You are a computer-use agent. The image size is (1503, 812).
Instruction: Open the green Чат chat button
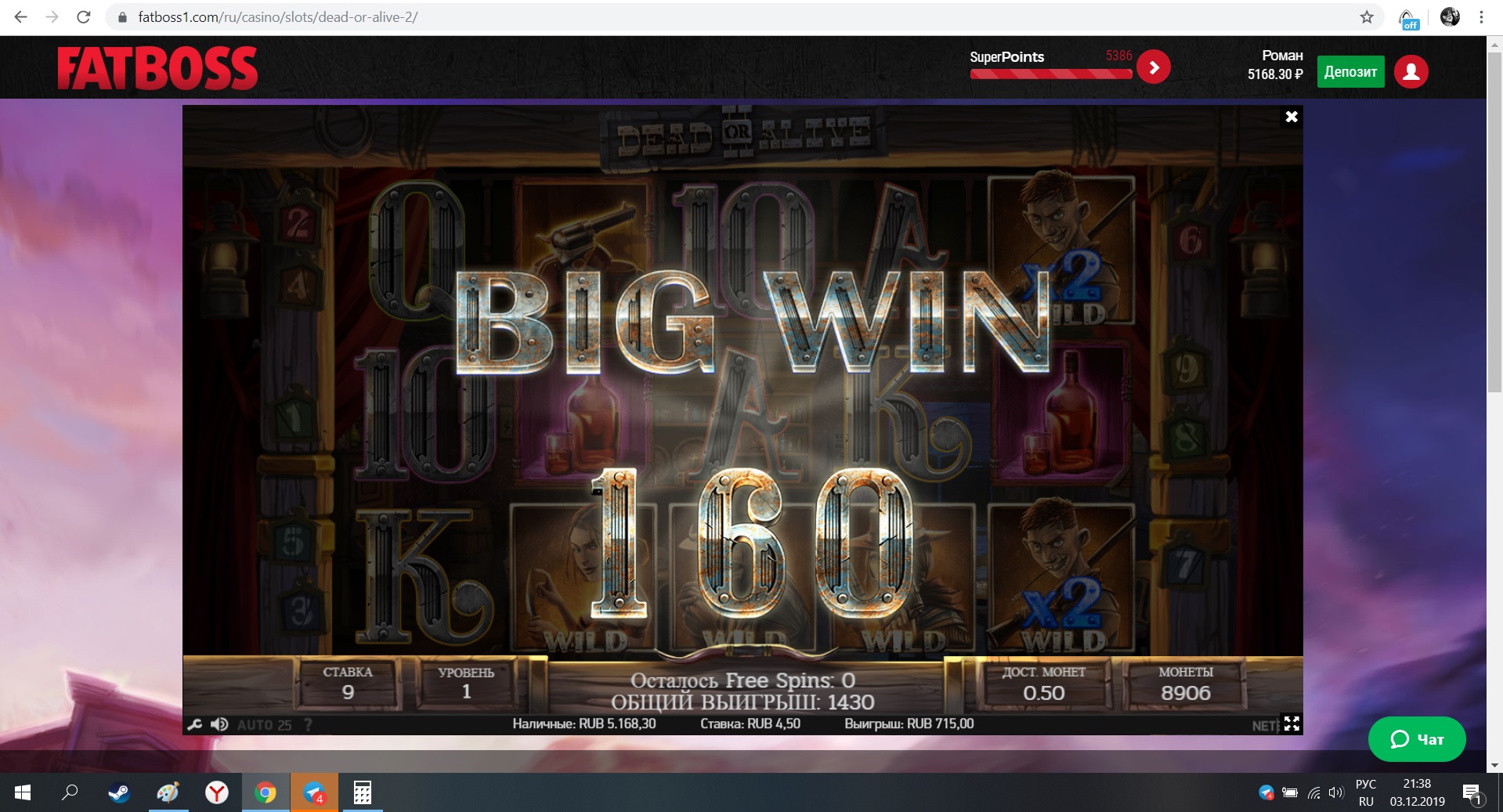click(1417, 739)
